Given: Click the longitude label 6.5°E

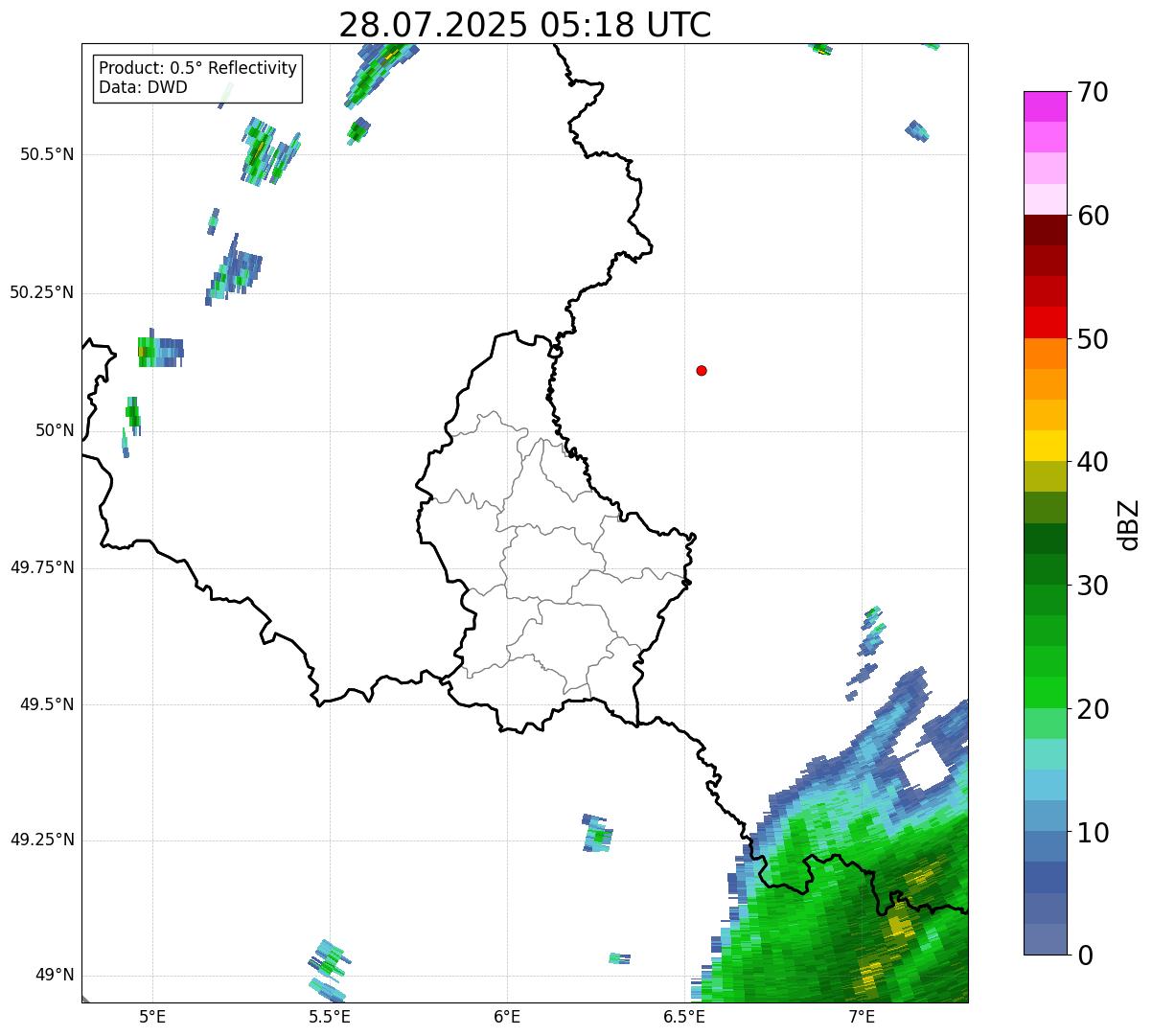Looking at the screenshot, I should pos(684,1016).
